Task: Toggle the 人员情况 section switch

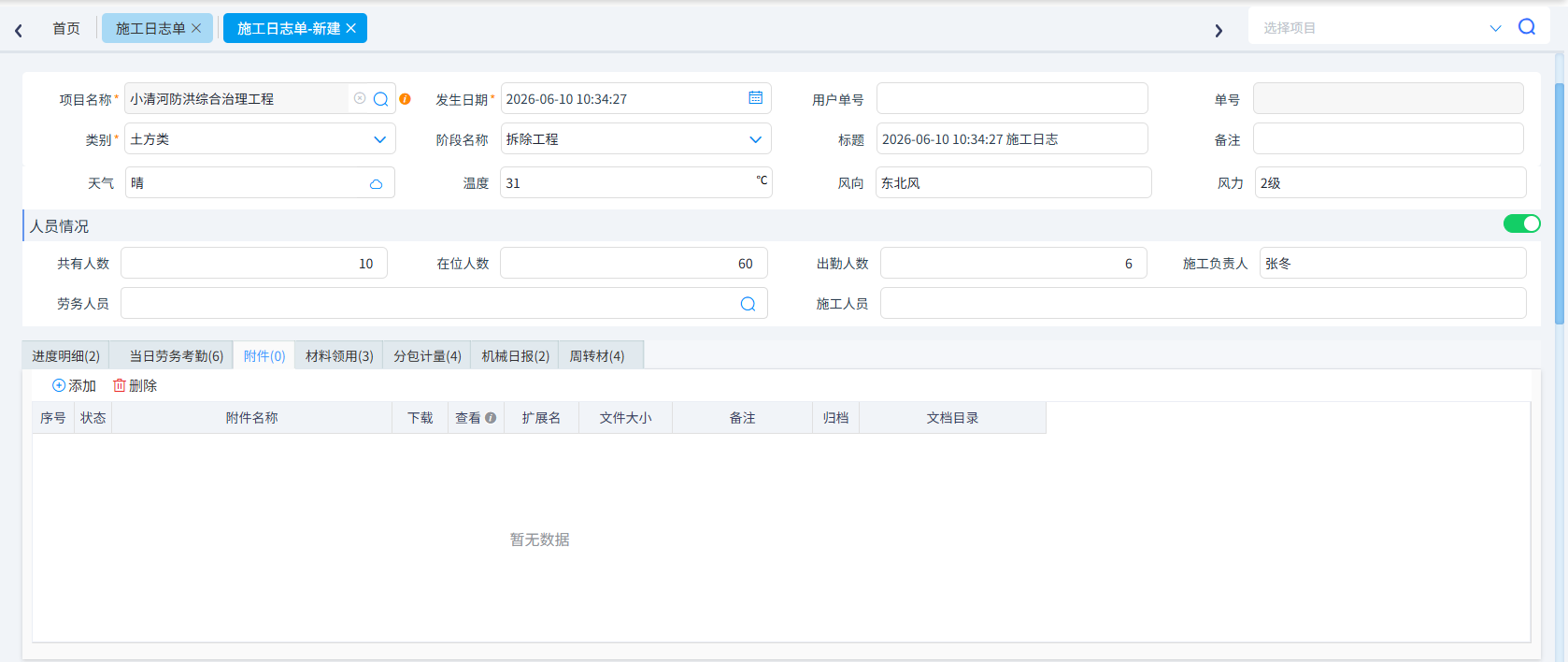Action: tap(1521, 223)
